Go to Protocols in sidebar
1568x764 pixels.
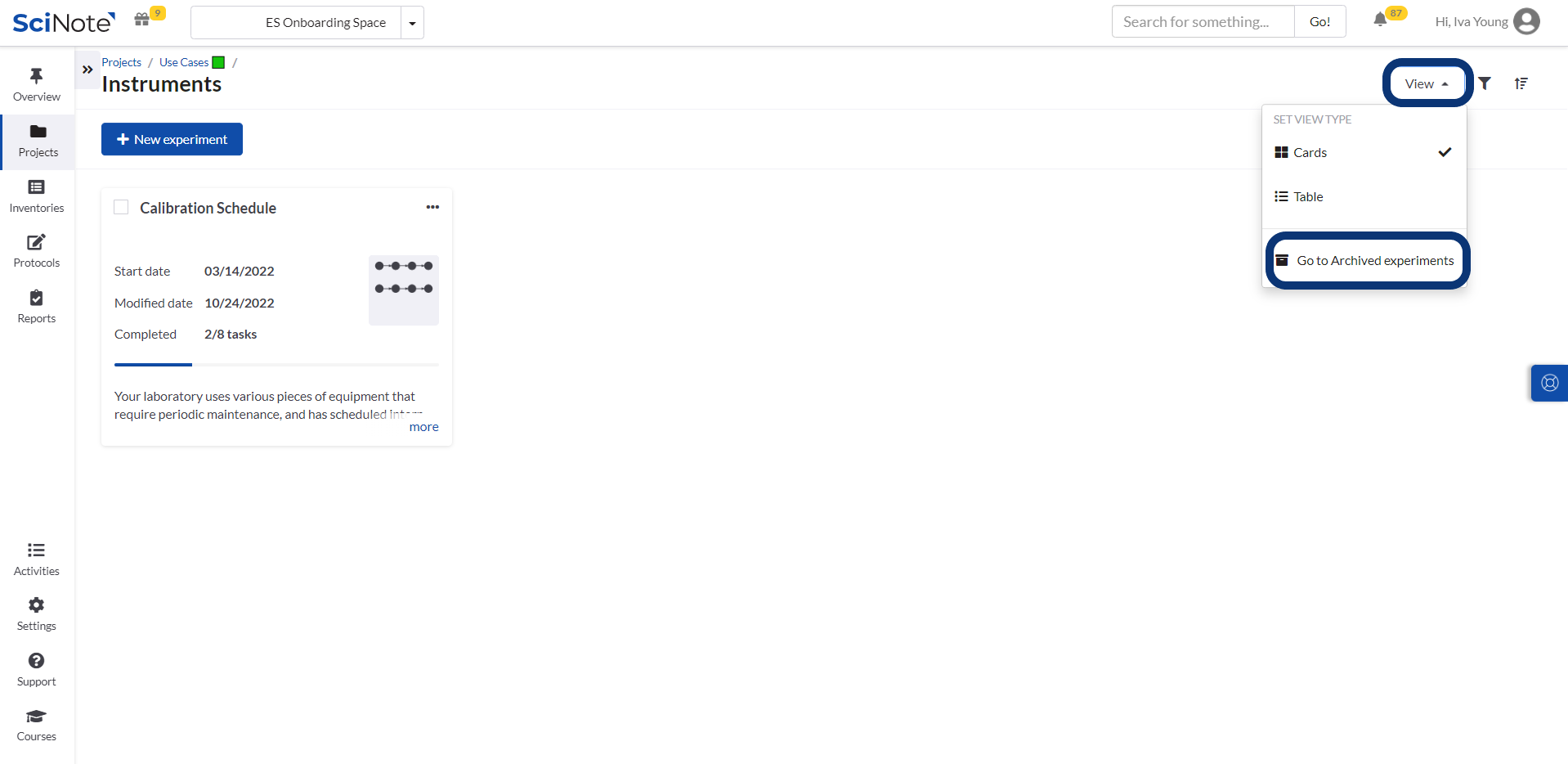[37, 251]
